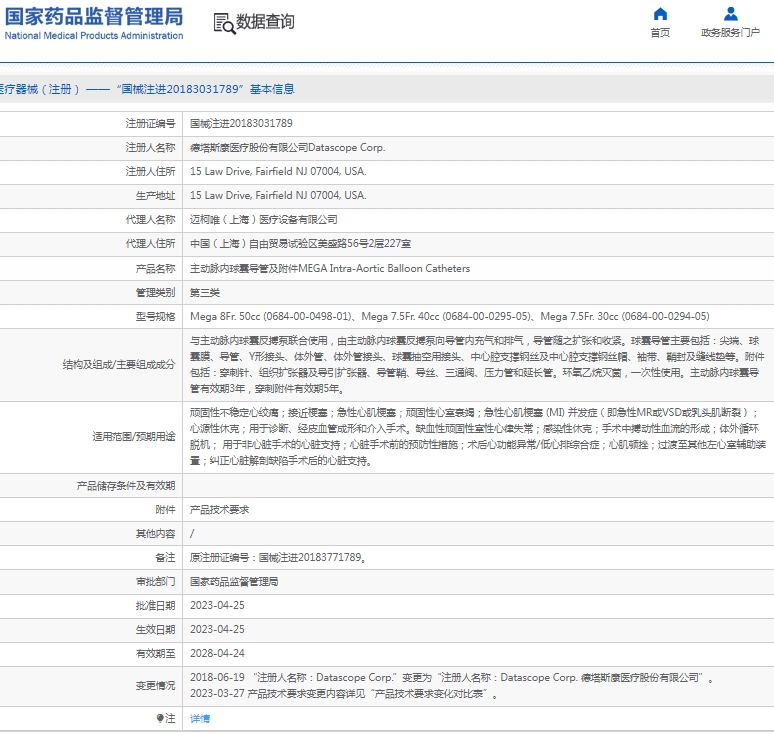Select agent name 迈柯唯（上海）医疗设备有限公司
Viewport: 774px width, 737px height.
[264, 220]
